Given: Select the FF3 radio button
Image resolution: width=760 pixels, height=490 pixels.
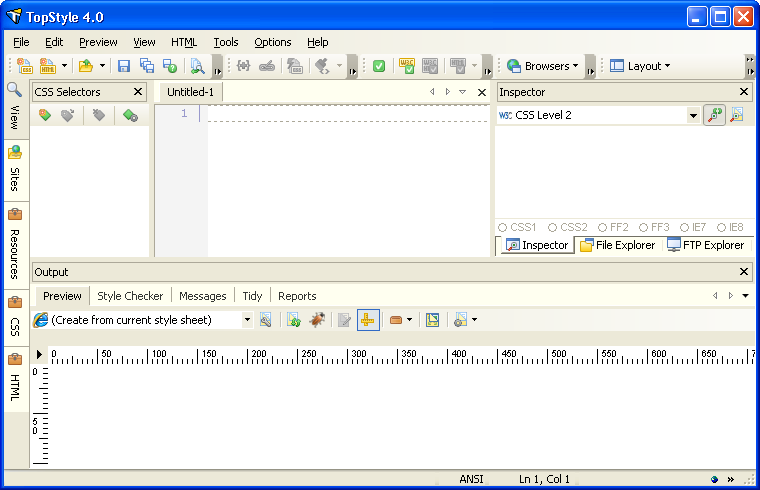Looking at the screenshot, I should [x=645, y=227].
